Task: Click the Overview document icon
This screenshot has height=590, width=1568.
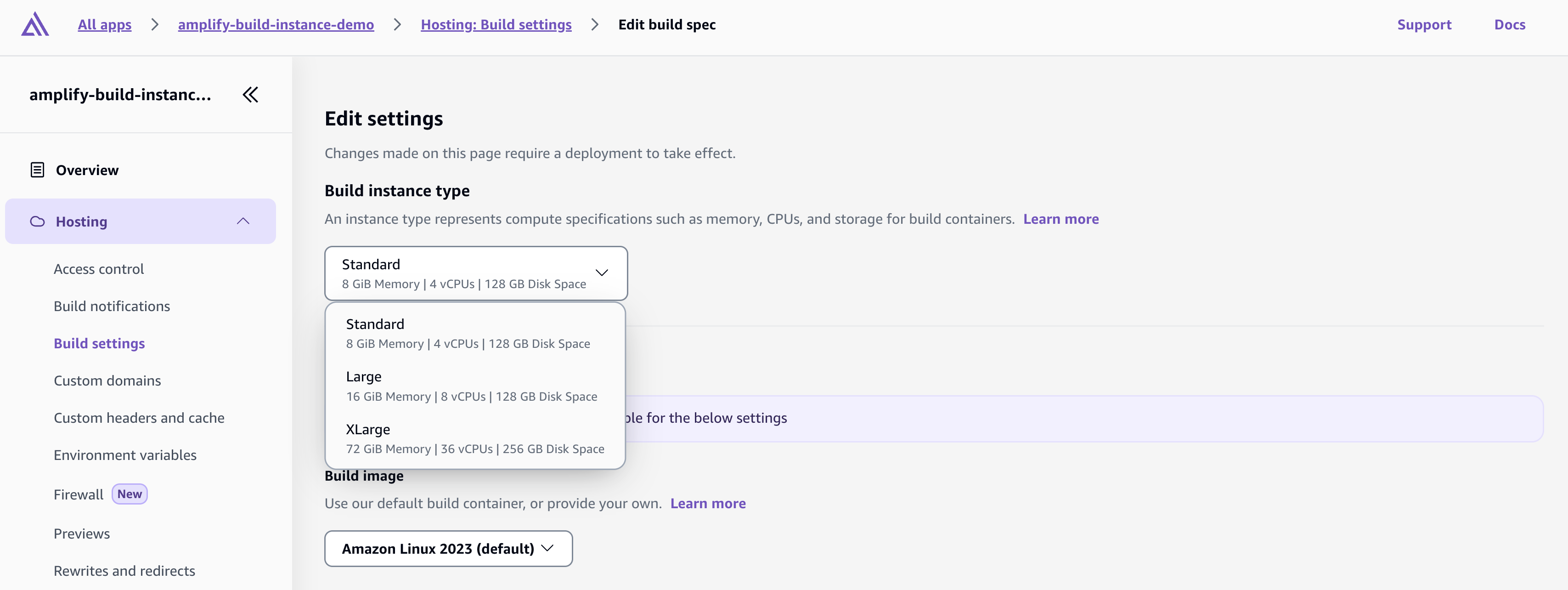Action: (x=38, y=169)
